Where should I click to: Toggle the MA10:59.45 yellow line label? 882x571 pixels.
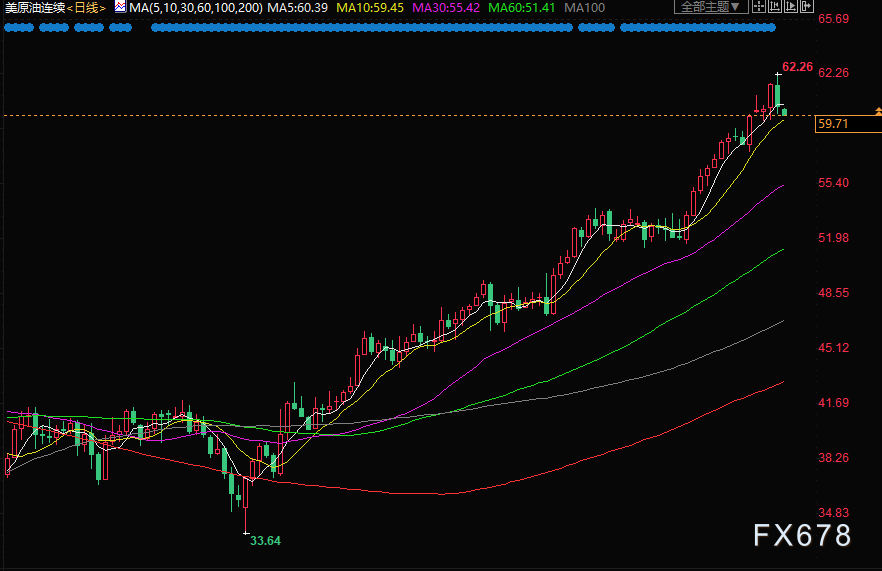(x=370, y=8)
